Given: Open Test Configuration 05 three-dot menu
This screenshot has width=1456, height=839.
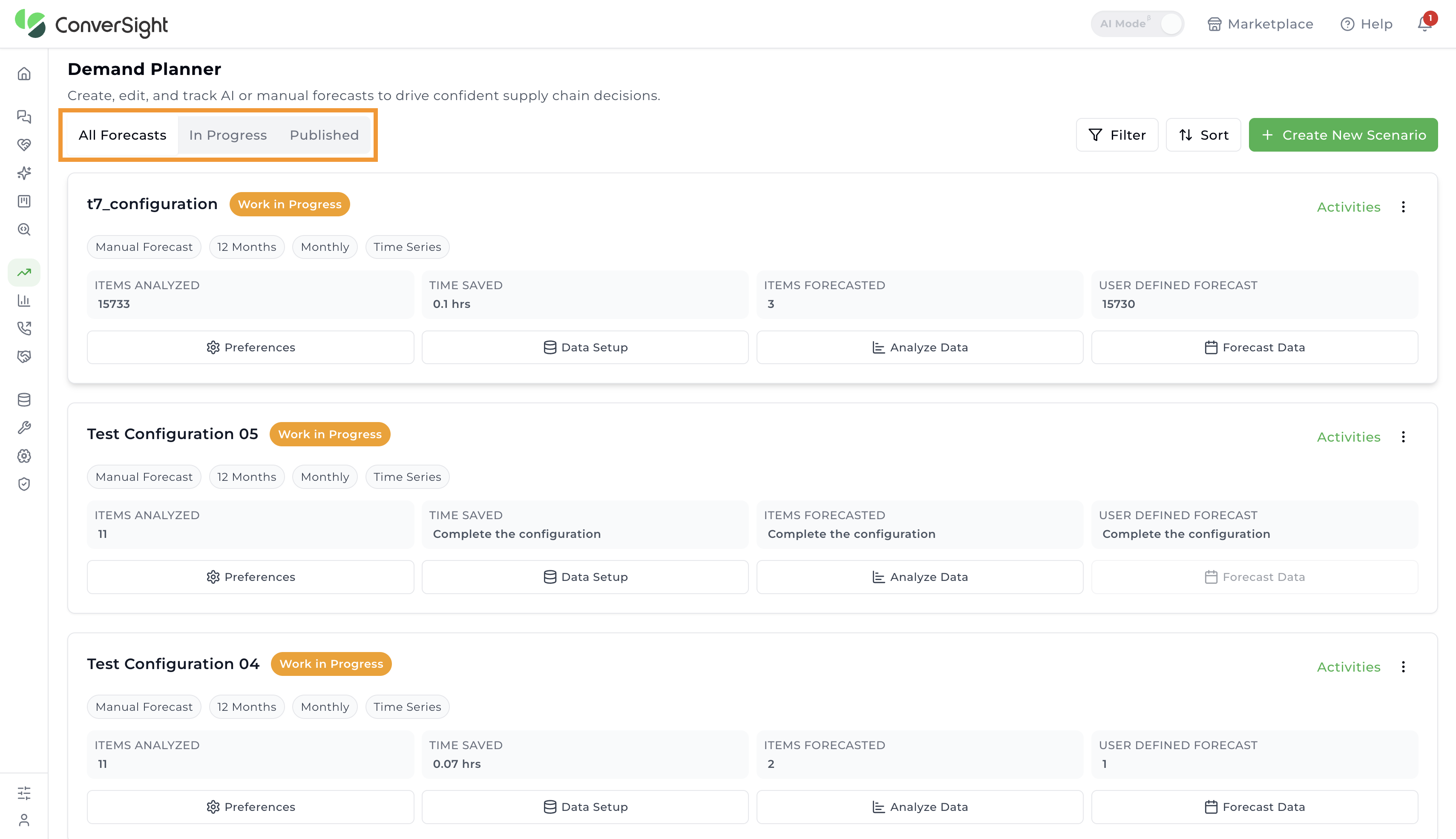Looking at the screenshot, I should pos(1403,437).
